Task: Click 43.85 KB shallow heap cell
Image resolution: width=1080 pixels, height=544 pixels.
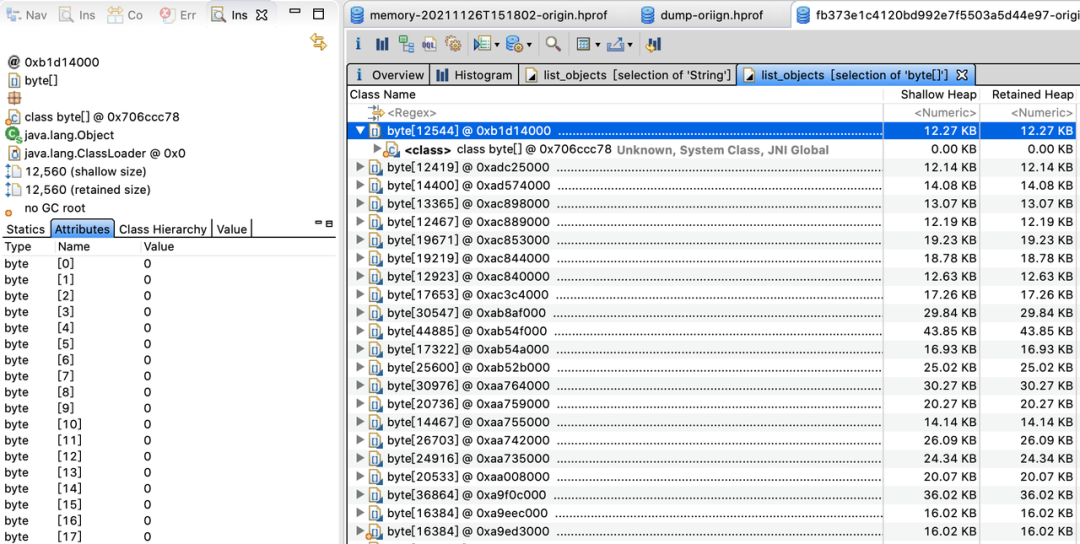Action: pos(951,331)
